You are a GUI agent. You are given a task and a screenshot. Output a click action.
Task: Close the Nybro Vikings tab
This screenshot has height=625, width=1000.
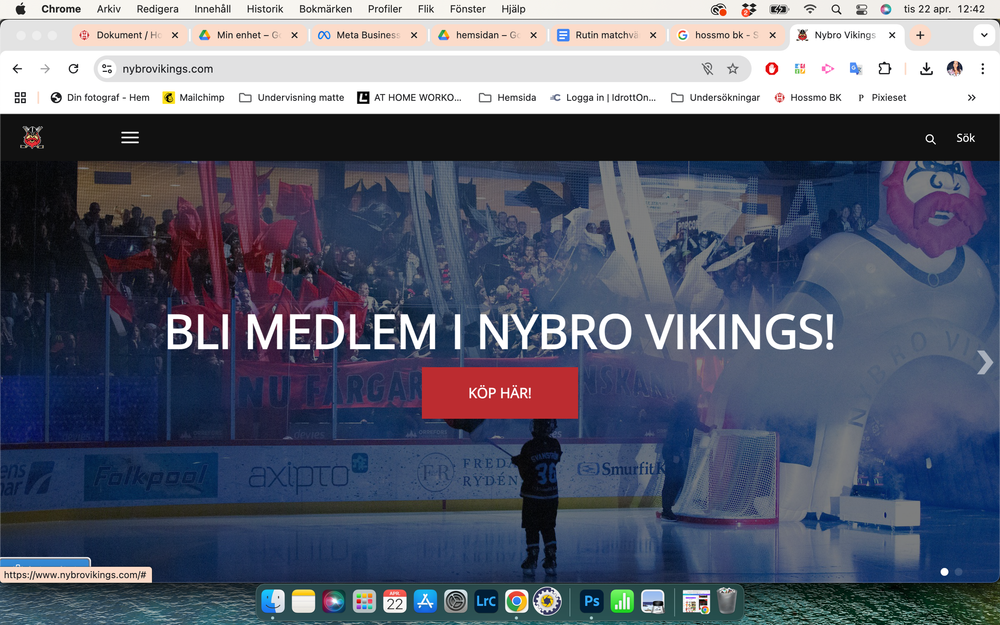[x=892, y=35]
